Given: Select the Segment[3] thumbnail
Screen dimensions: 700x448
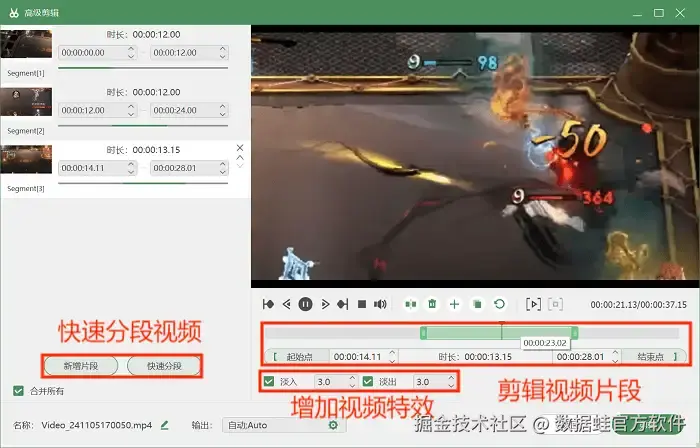Looking at the screenshot, I should coord(26,159).
